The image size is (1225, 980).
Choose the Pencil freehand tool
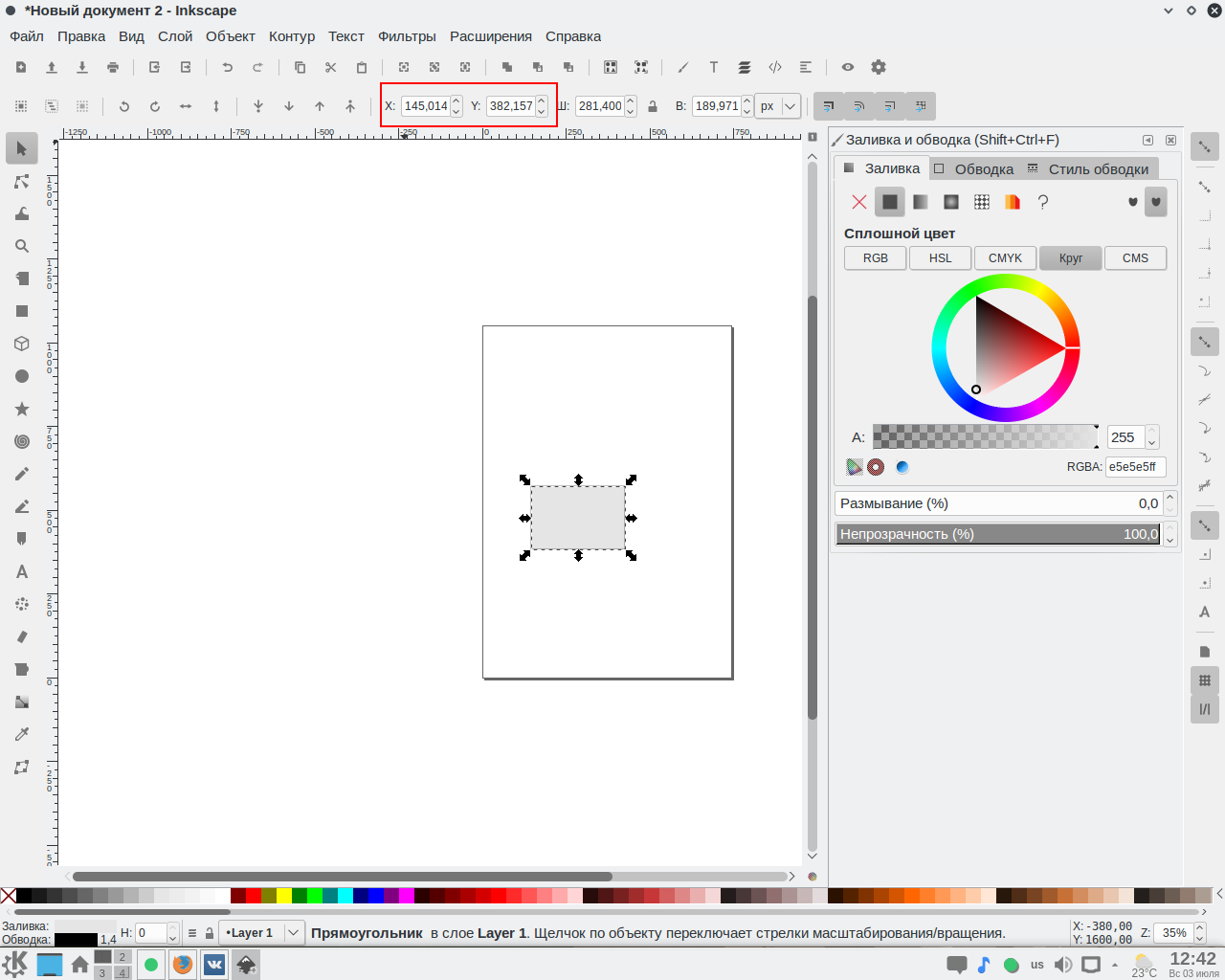[21, 474]
